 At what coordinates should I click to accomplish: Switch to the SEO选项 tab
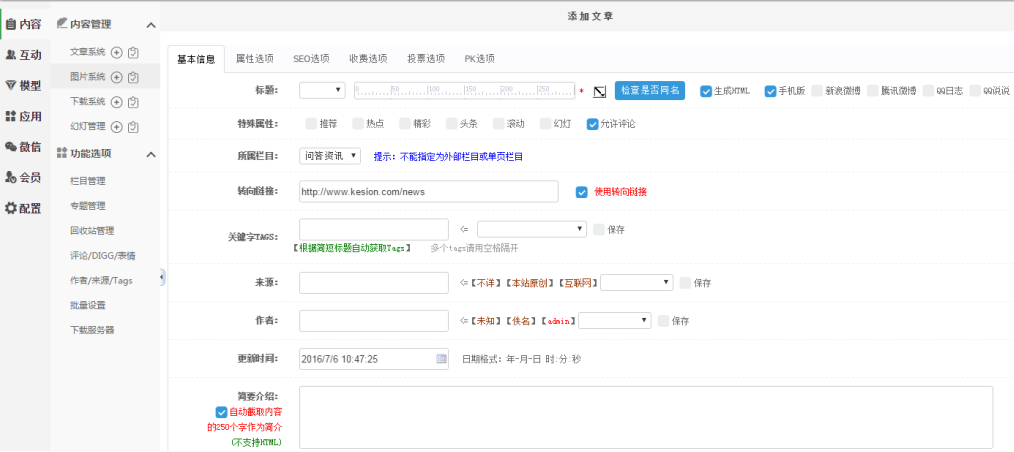(x=311, y=59)
